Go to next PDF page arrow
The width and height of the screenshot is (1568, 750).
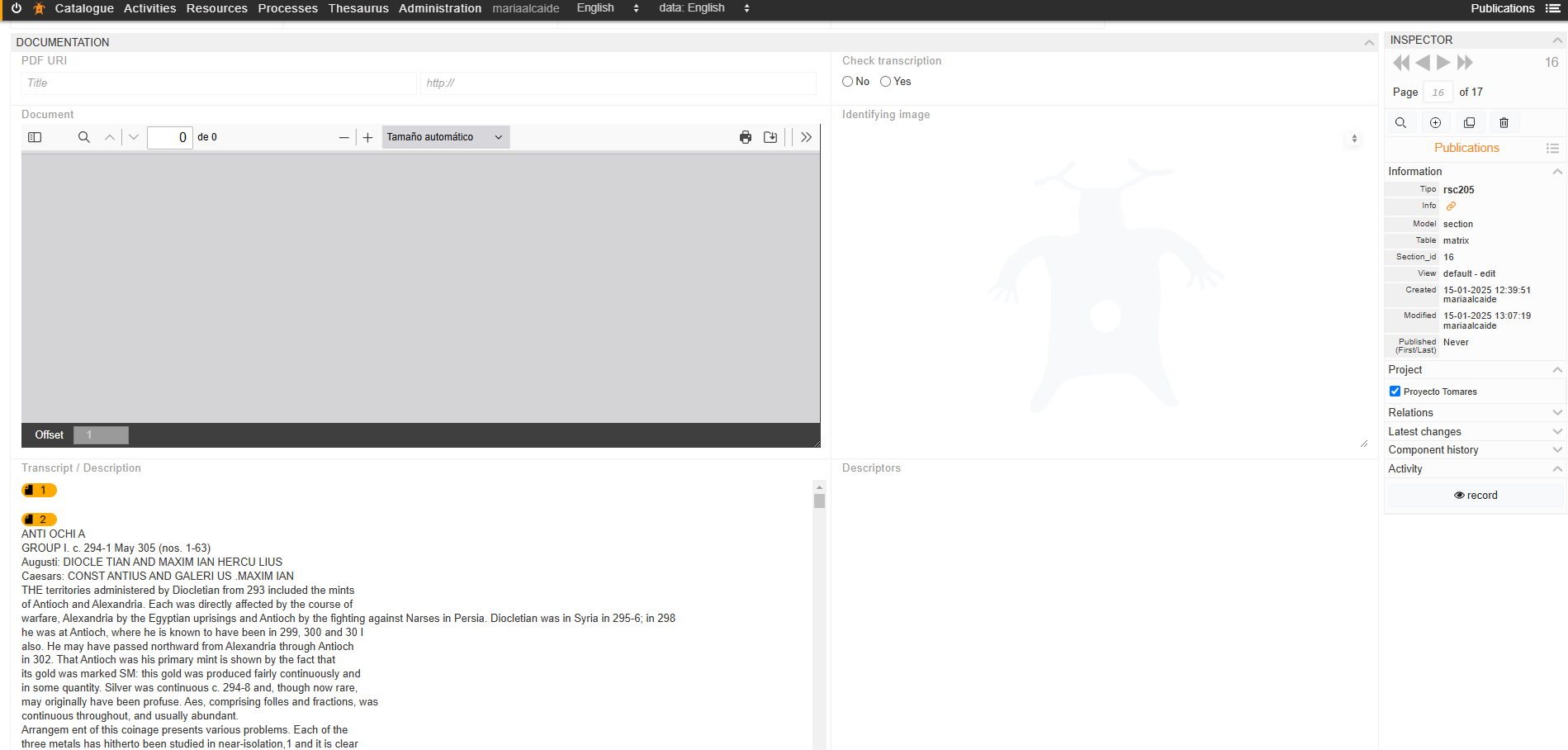coord(134,137)
